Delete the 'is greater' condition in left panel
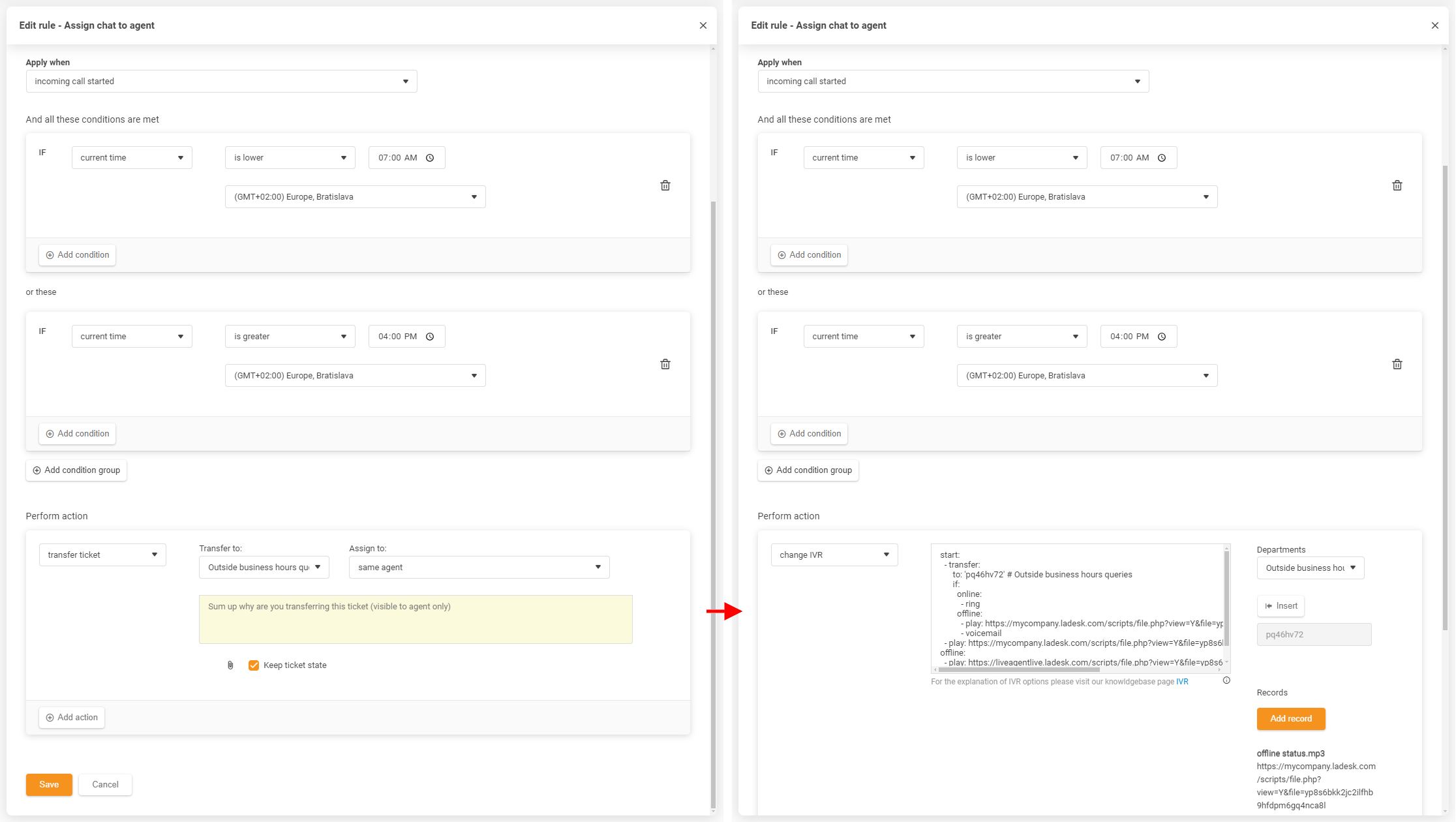 (665, 364)
